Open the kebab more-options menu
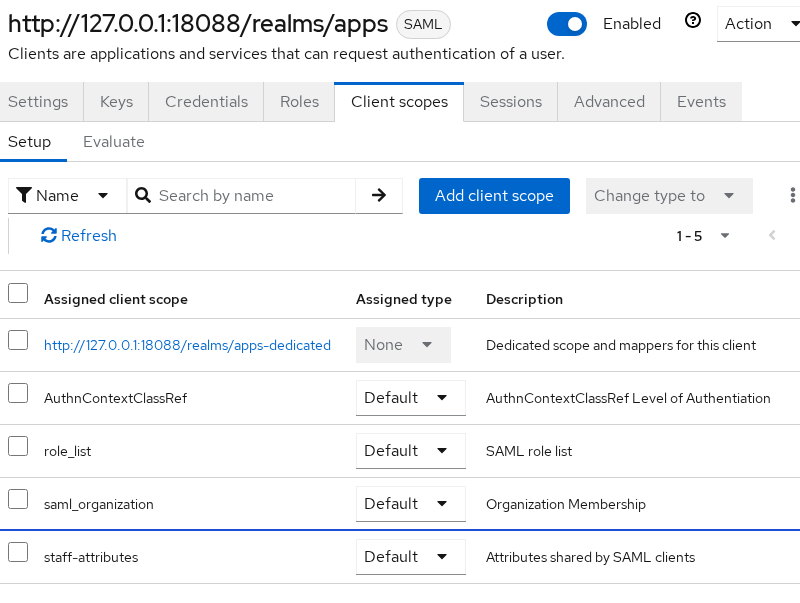 click(x=792, y=195)
